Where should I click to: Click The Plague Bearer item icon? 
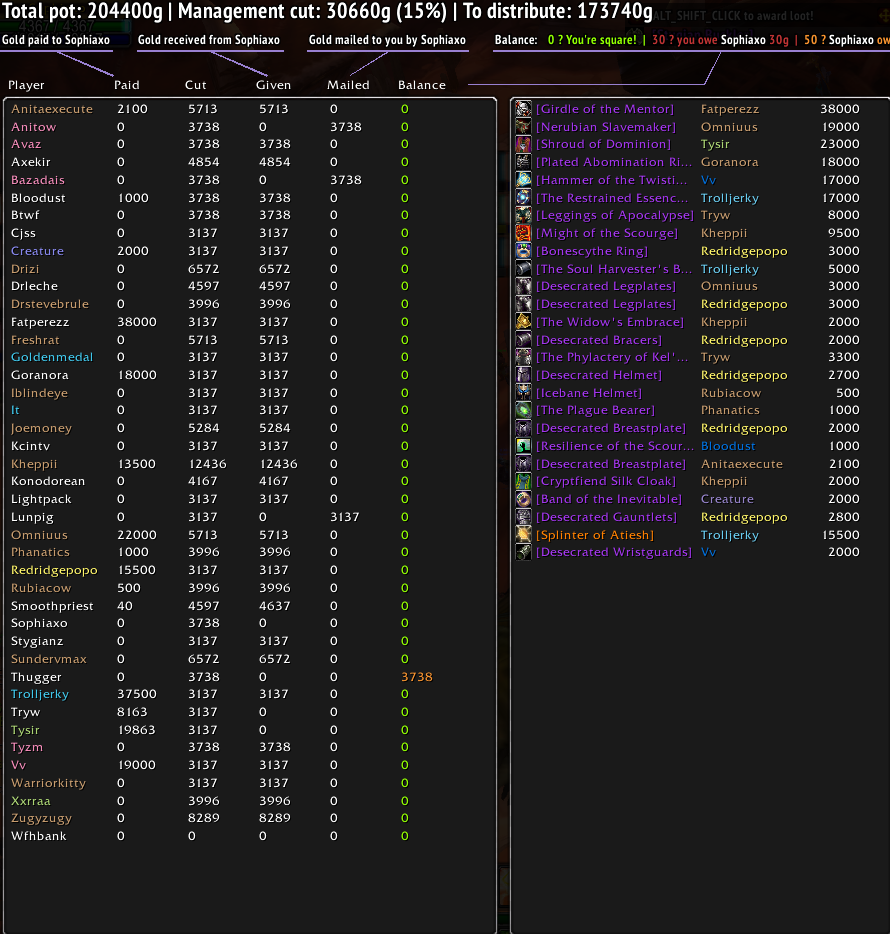523,410
